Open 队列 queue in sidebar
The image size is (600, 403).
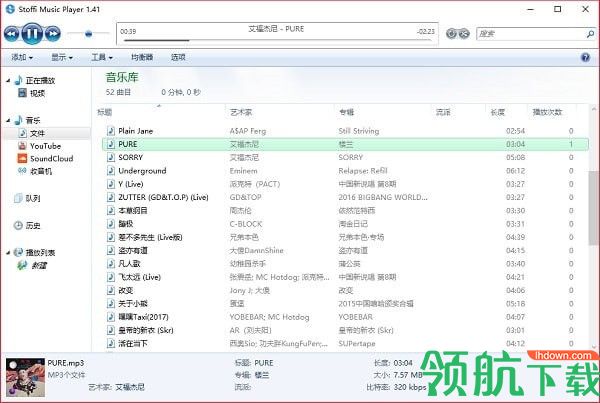coord(33,198)
